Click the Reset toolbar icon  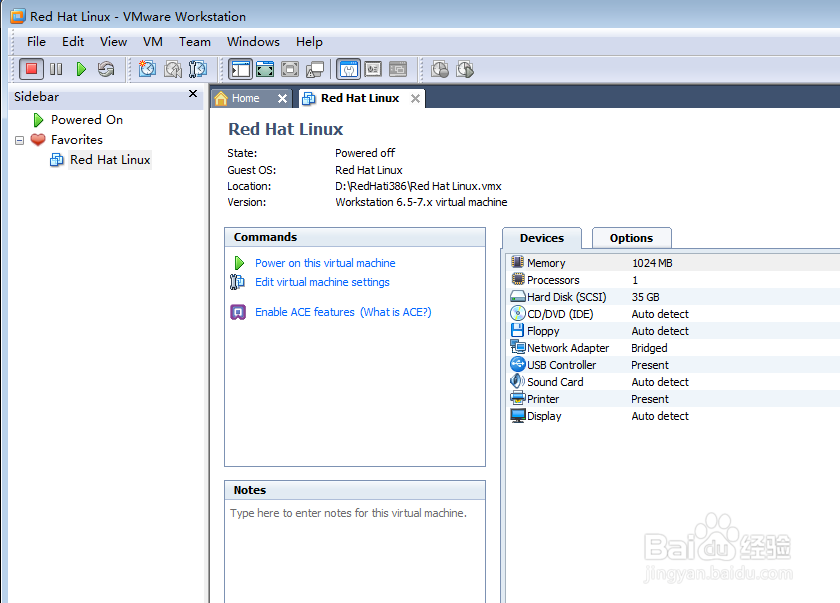click(x=106, y=69)
